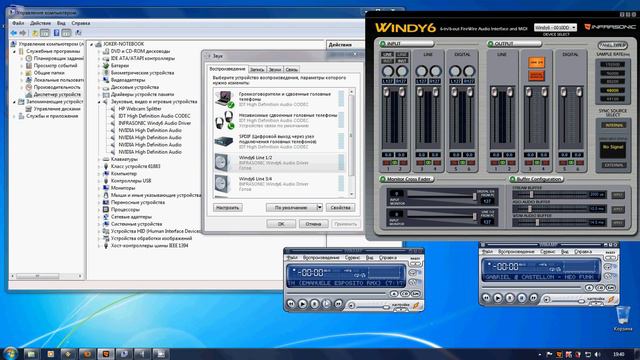
Task: Open the Windy6 Device Select dropdown
Action: [555, 27]
